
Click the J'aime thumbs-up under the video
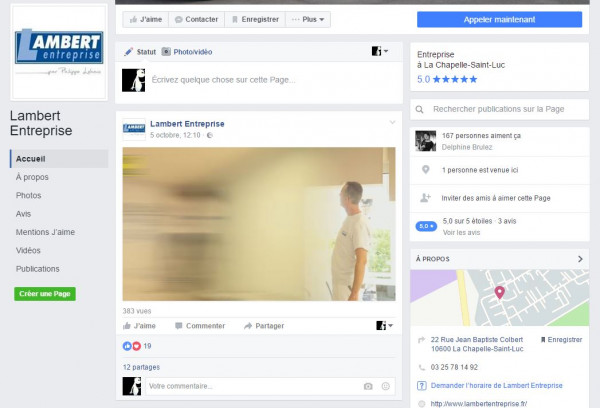point(139,326)
